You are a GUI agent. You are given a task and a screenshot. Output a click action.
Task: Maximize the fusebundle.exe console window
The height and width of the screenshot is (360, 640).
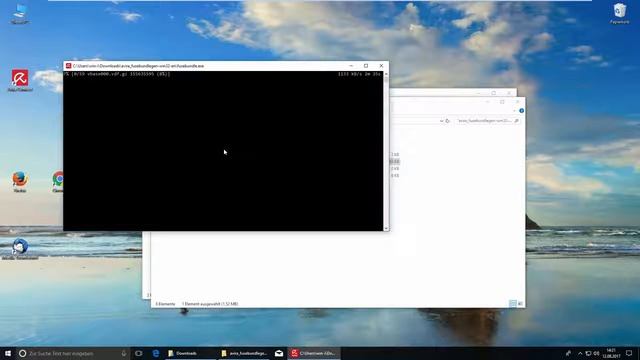click(366, 66)
